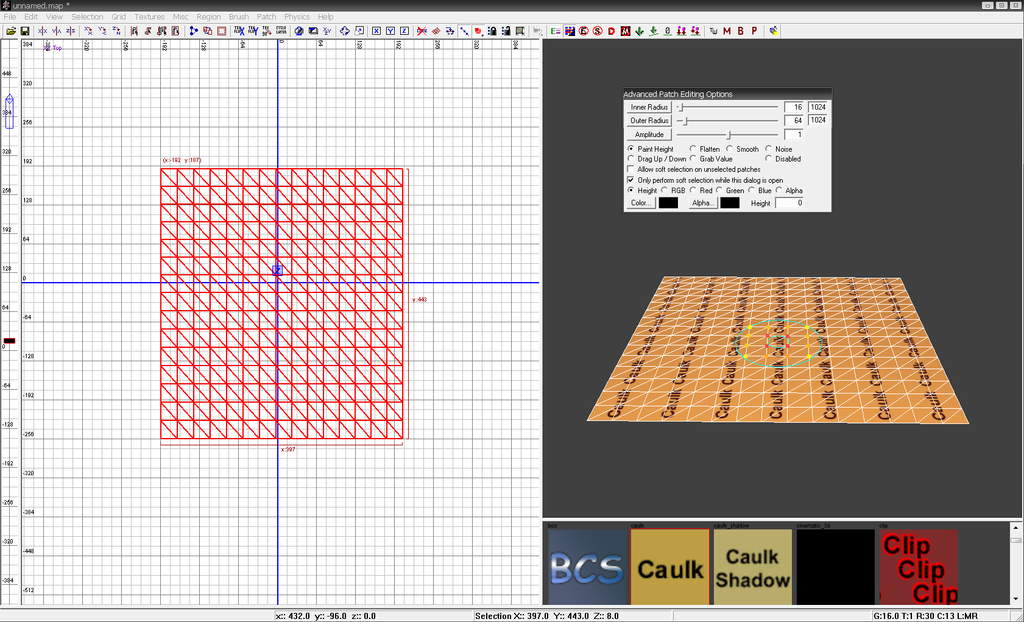The image size is (1024, 622).
Task: Open the File menu
Action: [10, 16]
